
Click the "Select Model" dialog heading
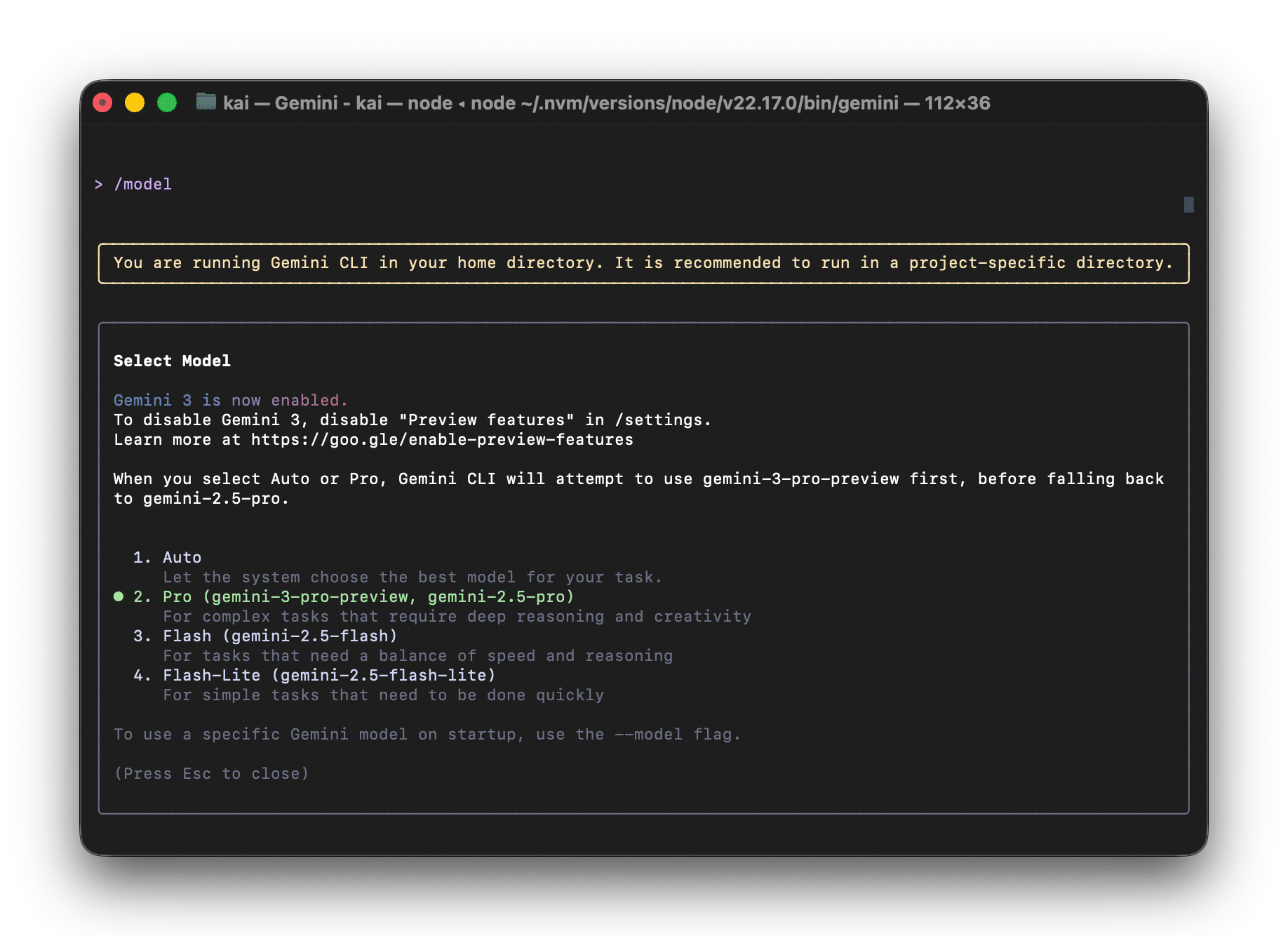pyautogui.click(x=172, y=361)
